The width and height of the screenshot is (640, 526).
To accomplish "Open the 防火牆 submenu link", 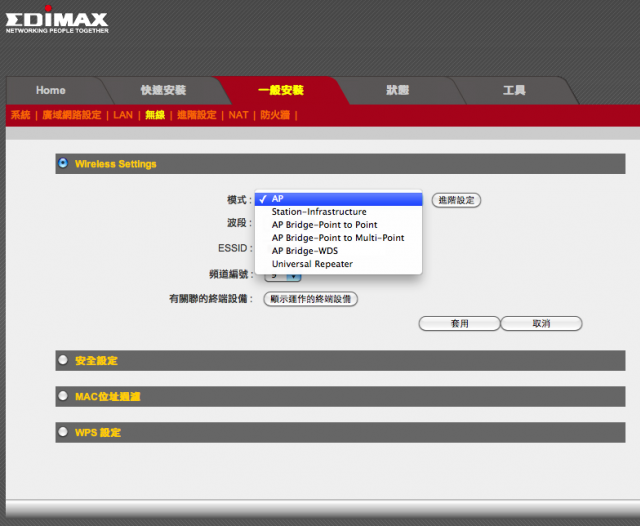I will click(275, 115).
